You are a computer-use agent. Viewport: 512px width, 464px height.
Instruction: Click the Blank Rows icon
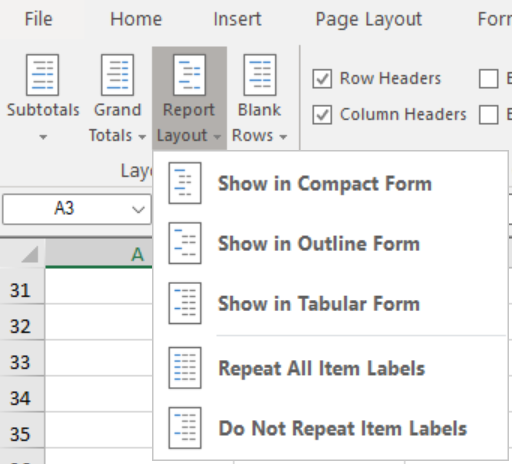(260, 75)
